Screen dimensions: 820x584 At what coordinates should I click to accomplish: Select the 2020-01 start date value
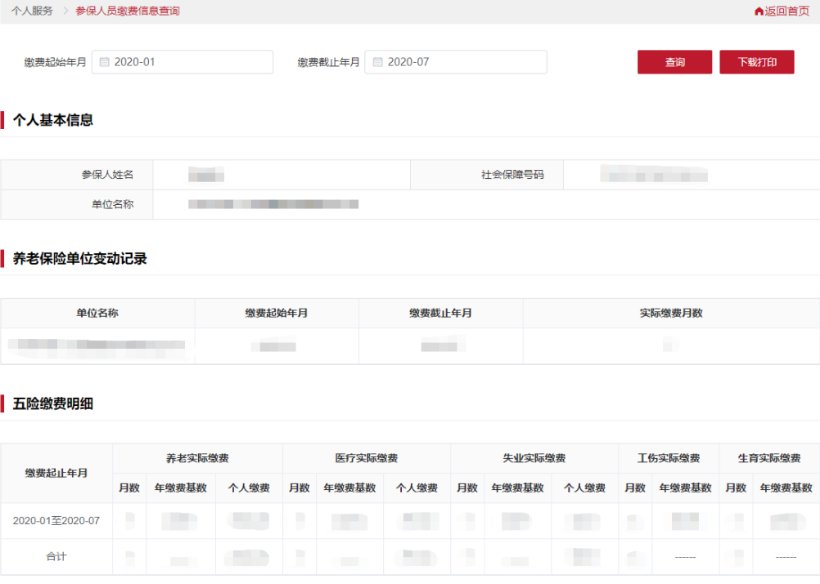click(x=135, y=62)
